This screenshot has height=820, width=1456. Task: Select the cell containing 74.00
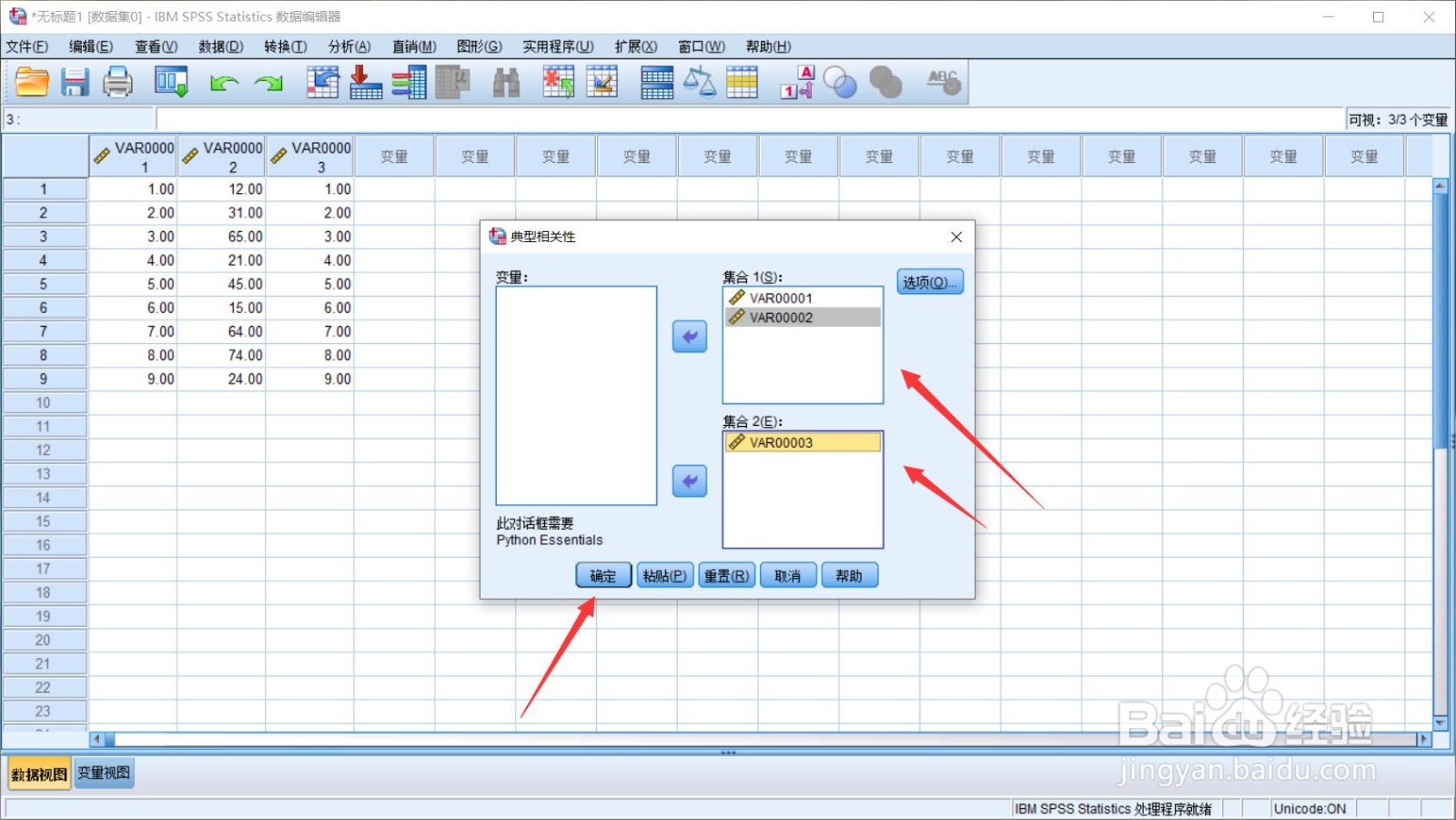pos(221,355)
